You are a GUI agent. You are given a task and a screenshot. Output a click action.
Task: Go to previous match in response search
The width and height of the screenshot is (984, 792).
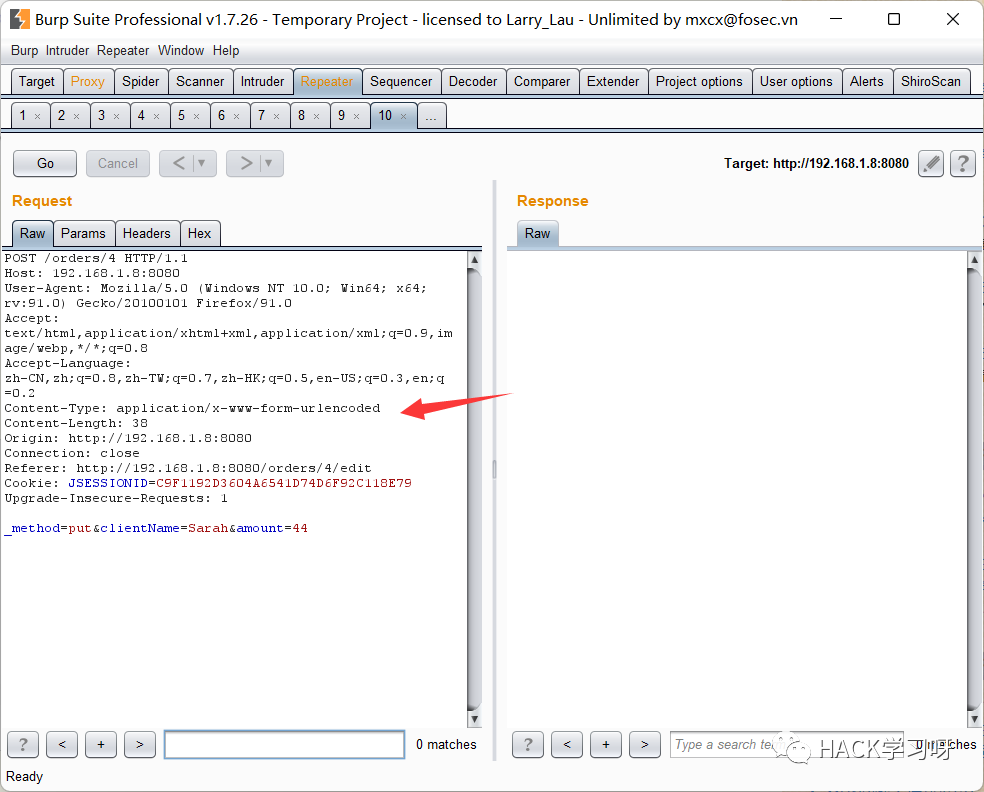tap(567, 744)
